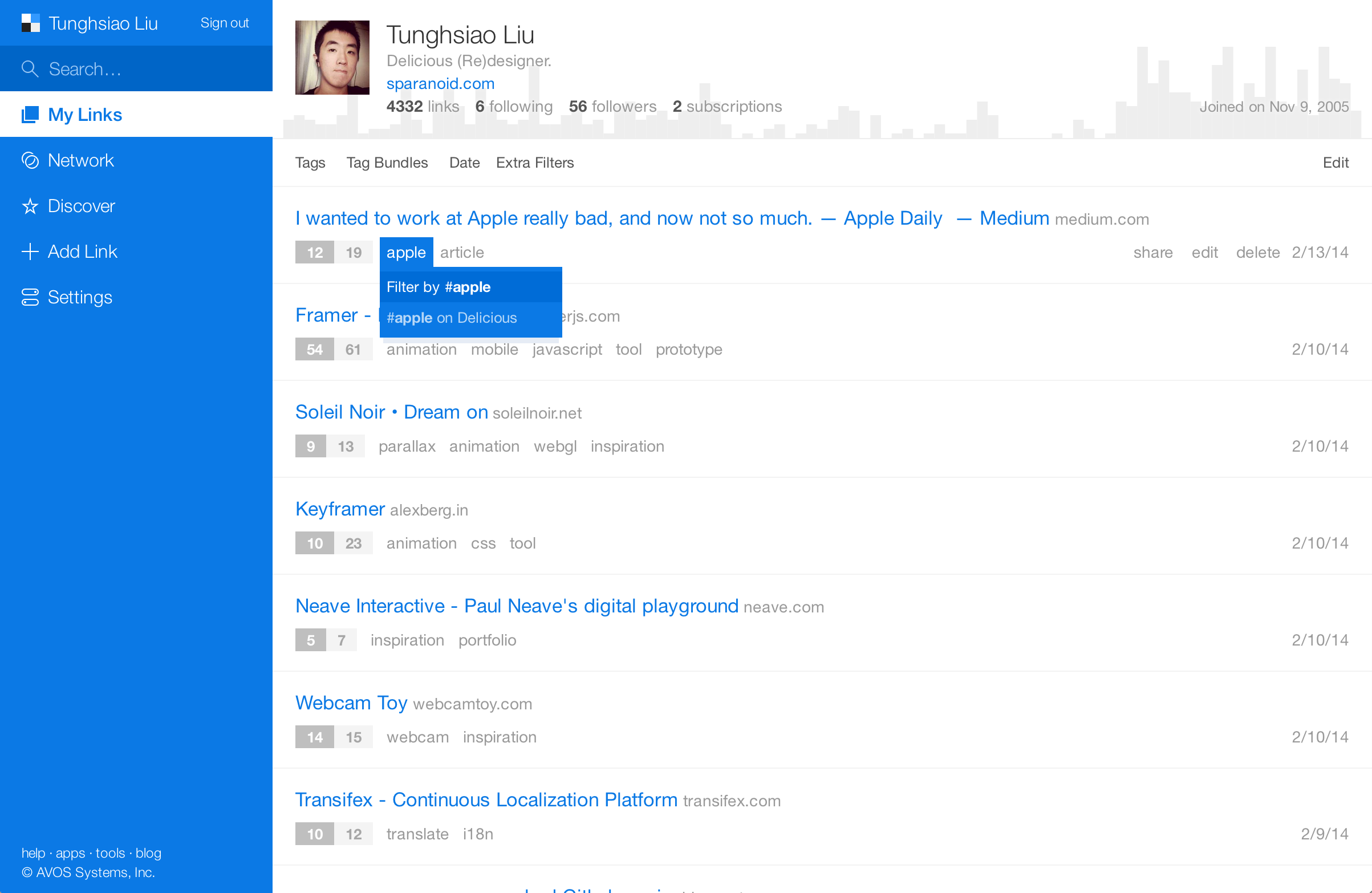This screenshot has width=1372, height=893.
Task: Click the search magnifier icon
Action: coord(30,69)
